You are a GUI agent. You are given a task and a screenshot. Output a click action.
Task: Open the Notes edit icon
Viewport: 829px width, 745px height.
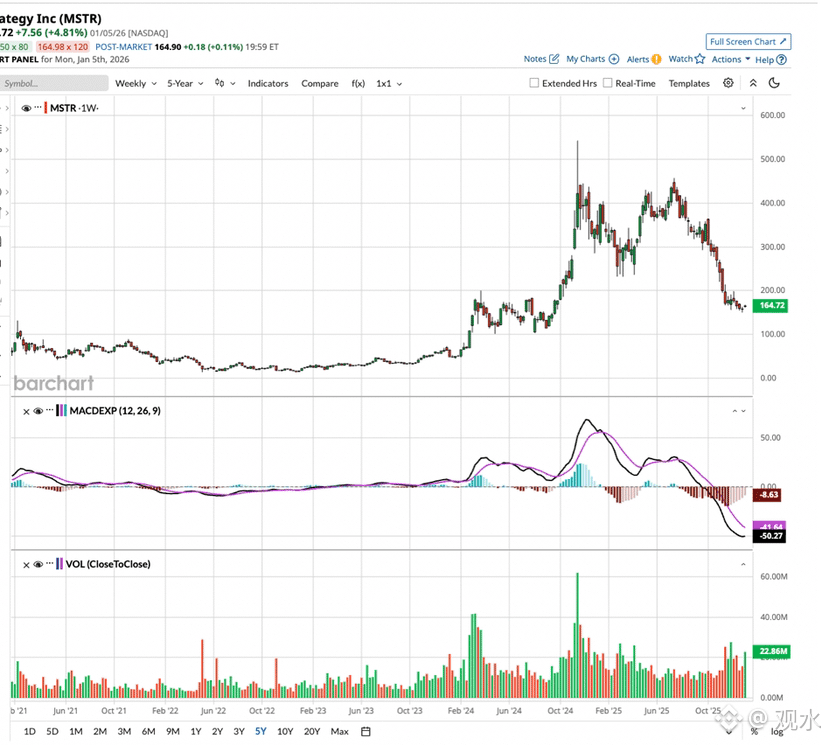(x=554, y=59)
